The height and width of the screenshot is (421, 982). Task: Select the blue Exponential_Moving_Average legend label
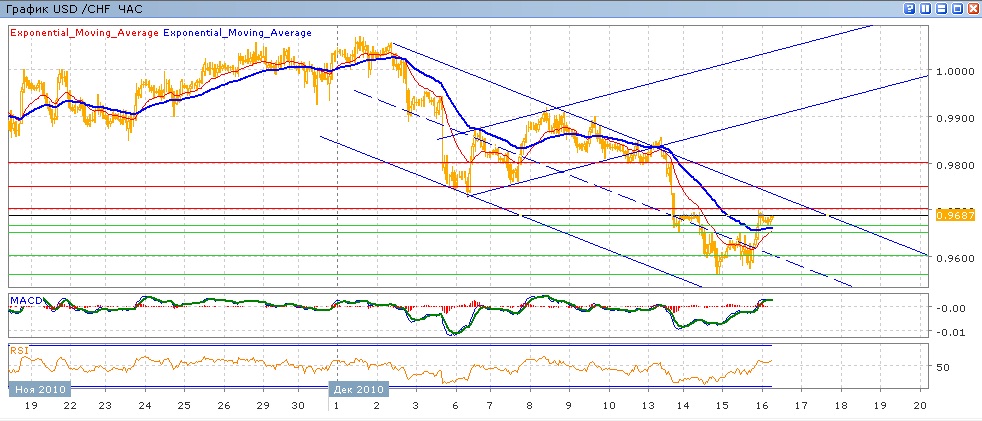(238, 33)
